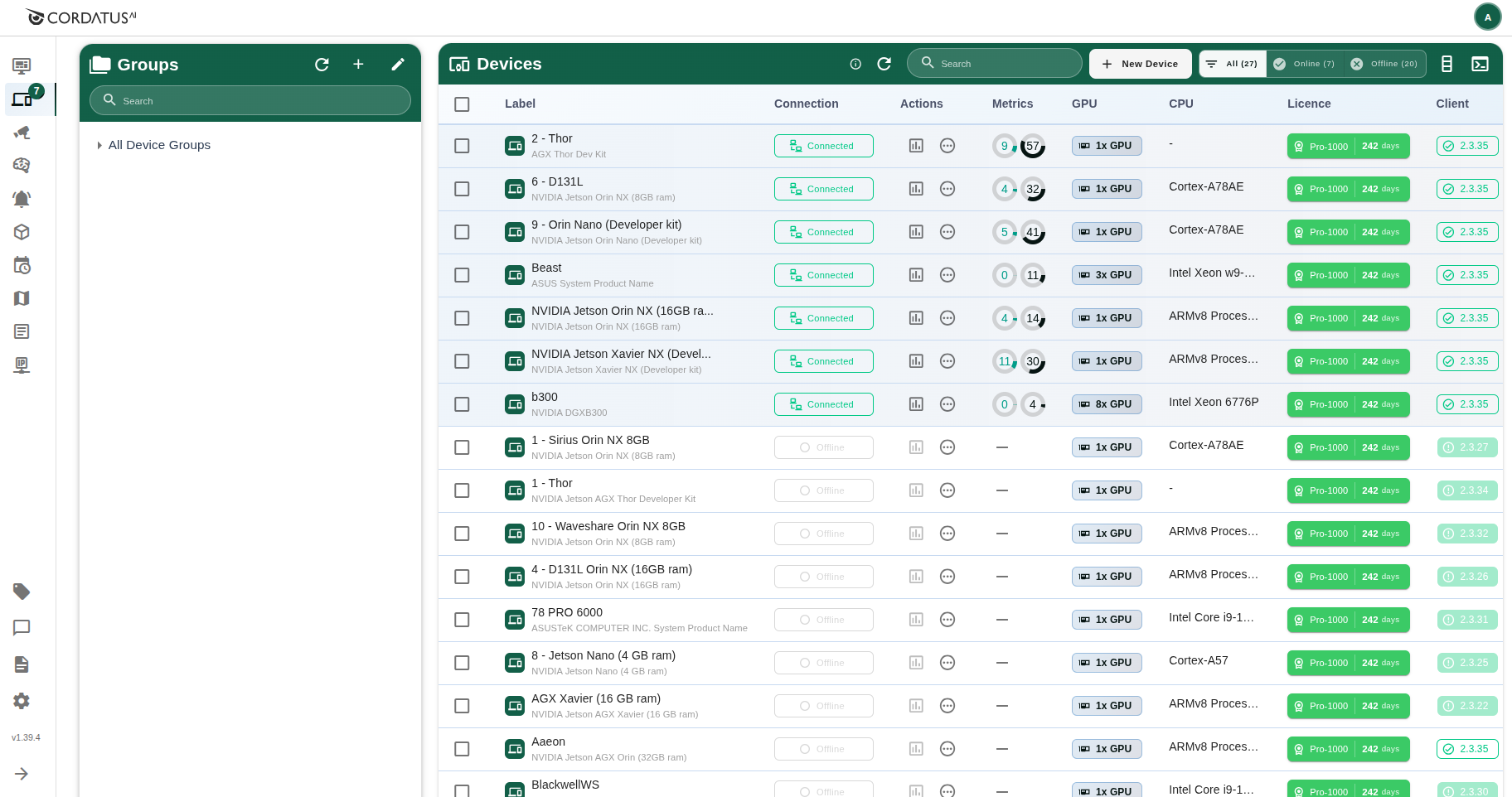The width and height of the screenshot is (1512, 797).
Task: Add a new group with plus icon
Action: [358, 65]
